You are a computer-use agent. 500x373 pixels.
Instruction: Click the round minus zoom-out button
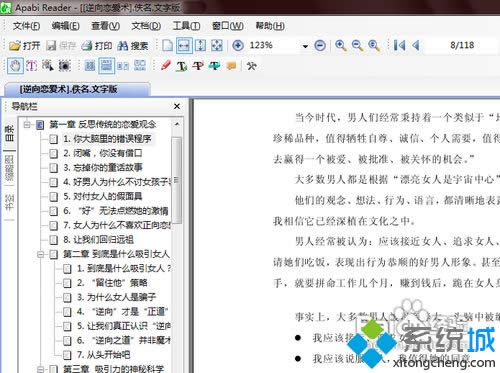click(x=320, y=45)
